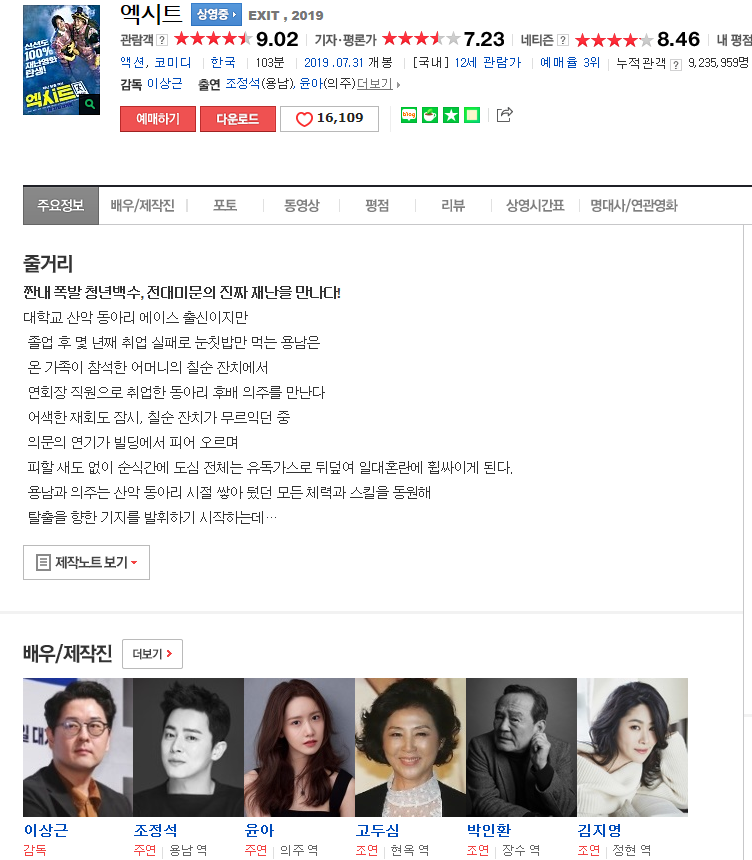Click the cumulative audience help icon
This screenshot has width=752, height=860.
[x=676, y=65]
